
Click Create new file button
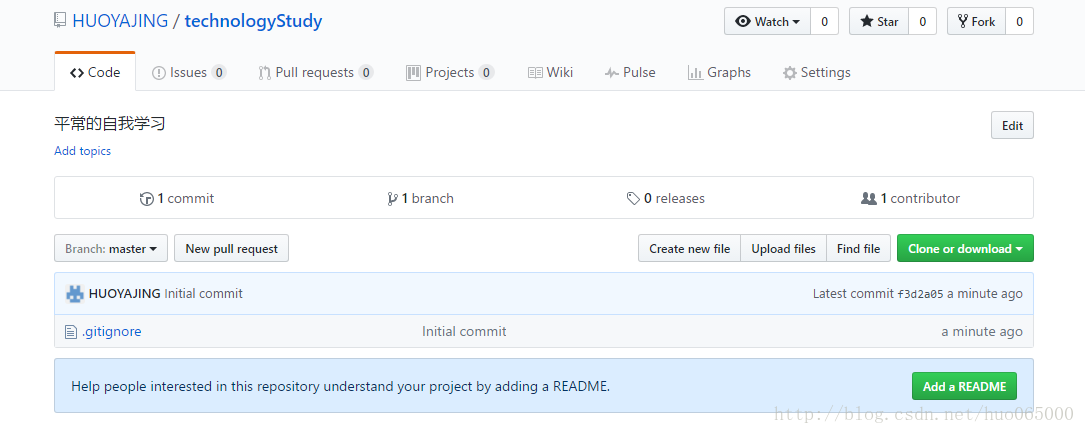(689, 248)
